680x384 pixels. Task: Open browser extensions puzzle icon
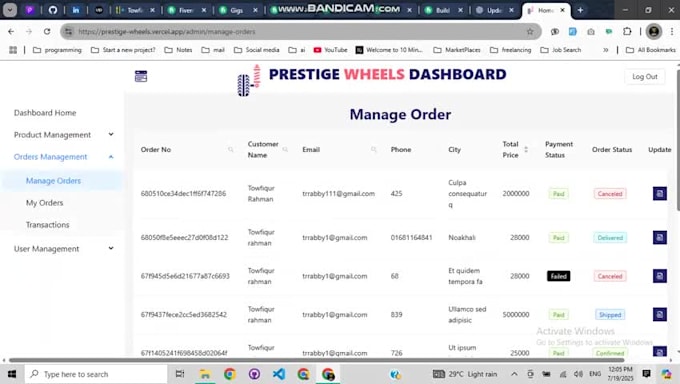627,32
